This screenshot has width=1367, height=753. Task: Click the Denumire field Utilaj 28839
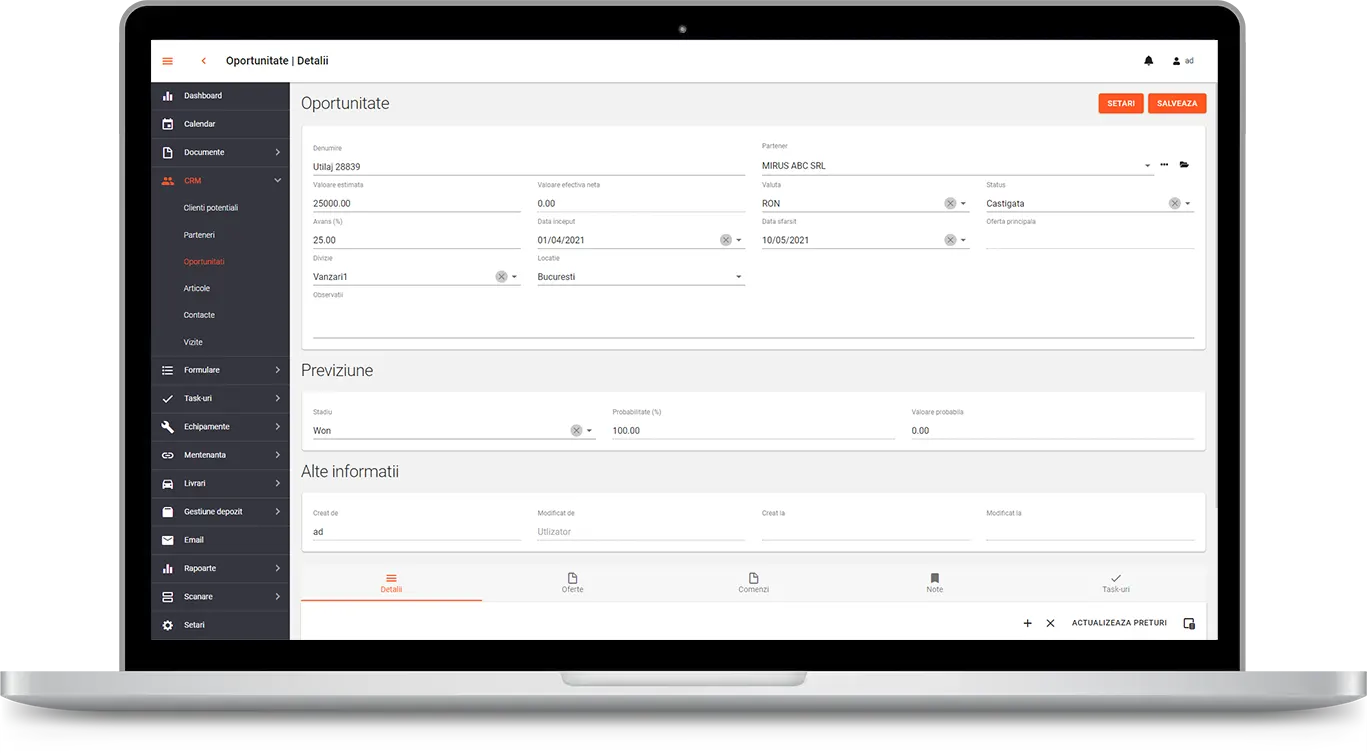tap(529, 166)
